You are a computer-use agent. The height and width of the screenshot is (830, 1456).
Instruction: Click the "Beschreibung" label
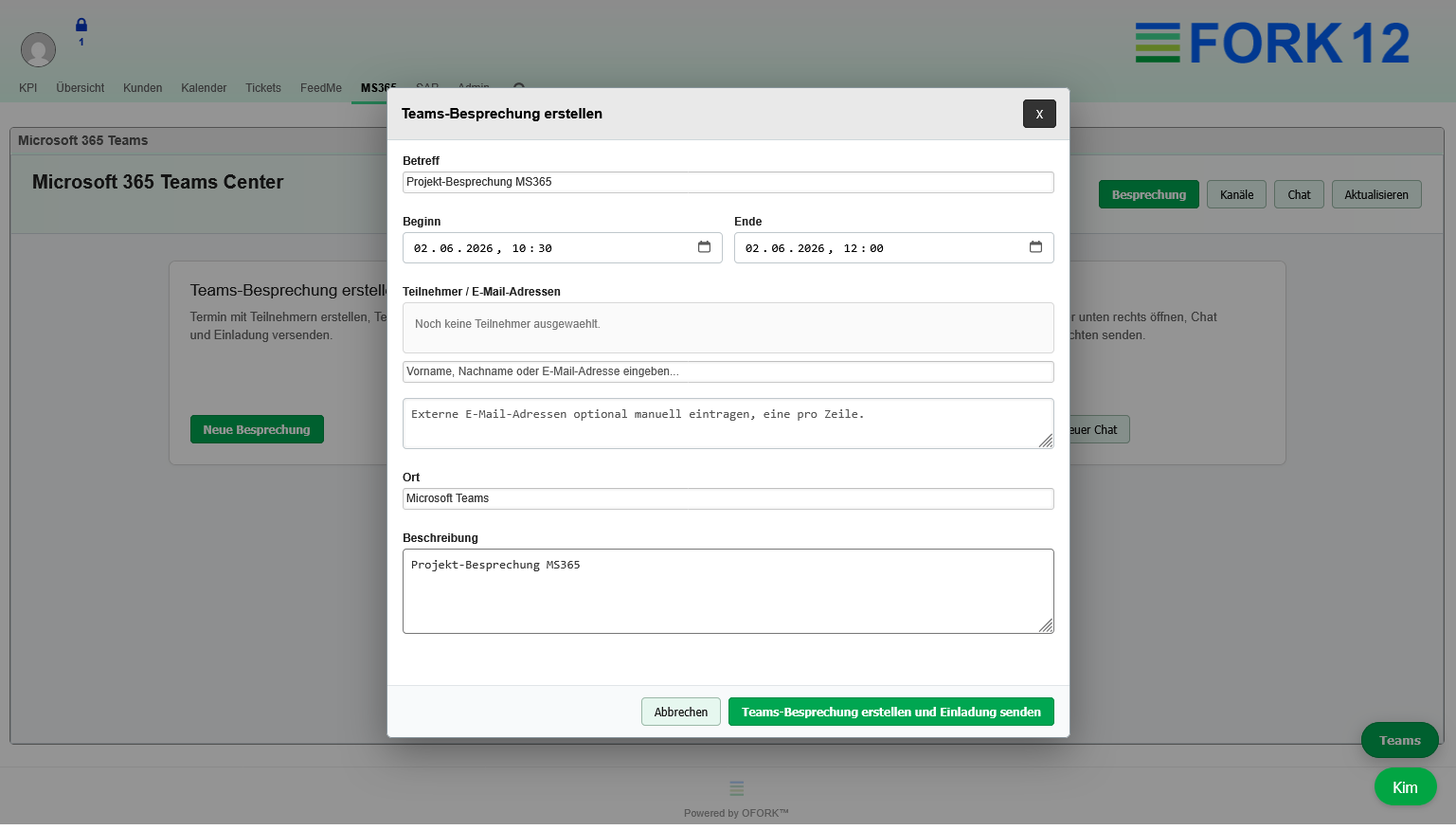pos(440,538)
